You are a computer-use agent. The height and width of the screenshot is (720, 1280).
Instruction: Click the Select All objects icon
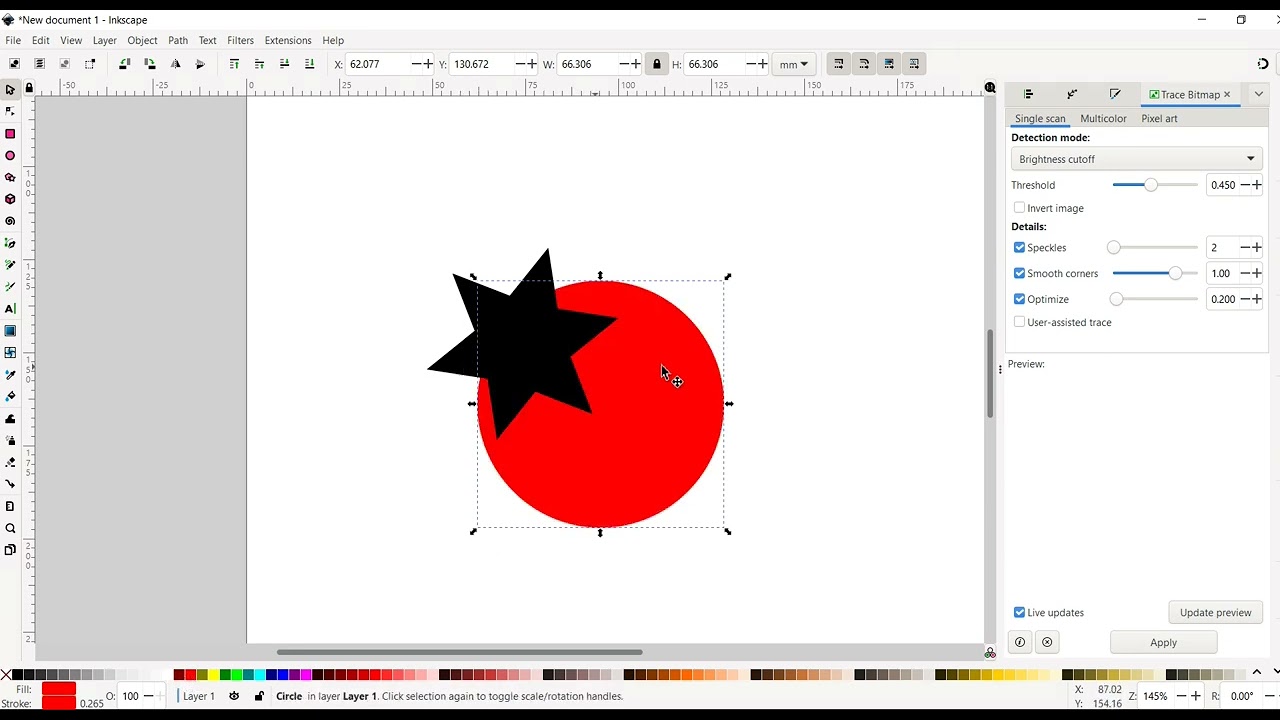(14, 64)
